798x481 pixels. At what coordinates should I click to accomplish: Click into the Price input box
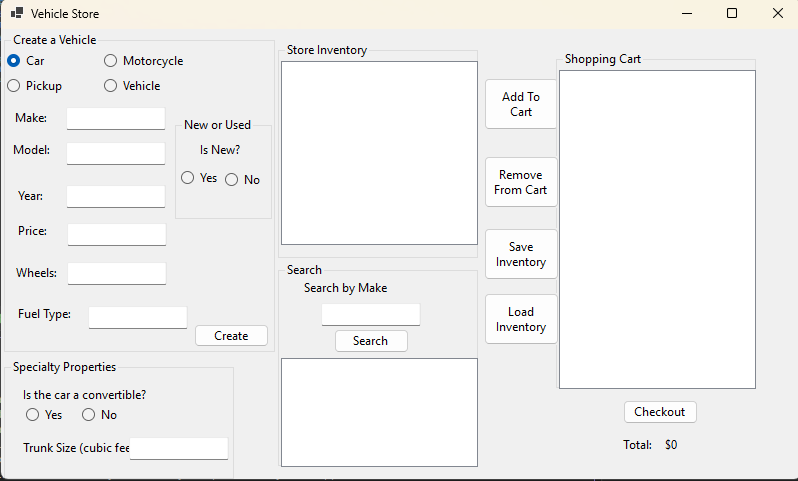point(117,234)
